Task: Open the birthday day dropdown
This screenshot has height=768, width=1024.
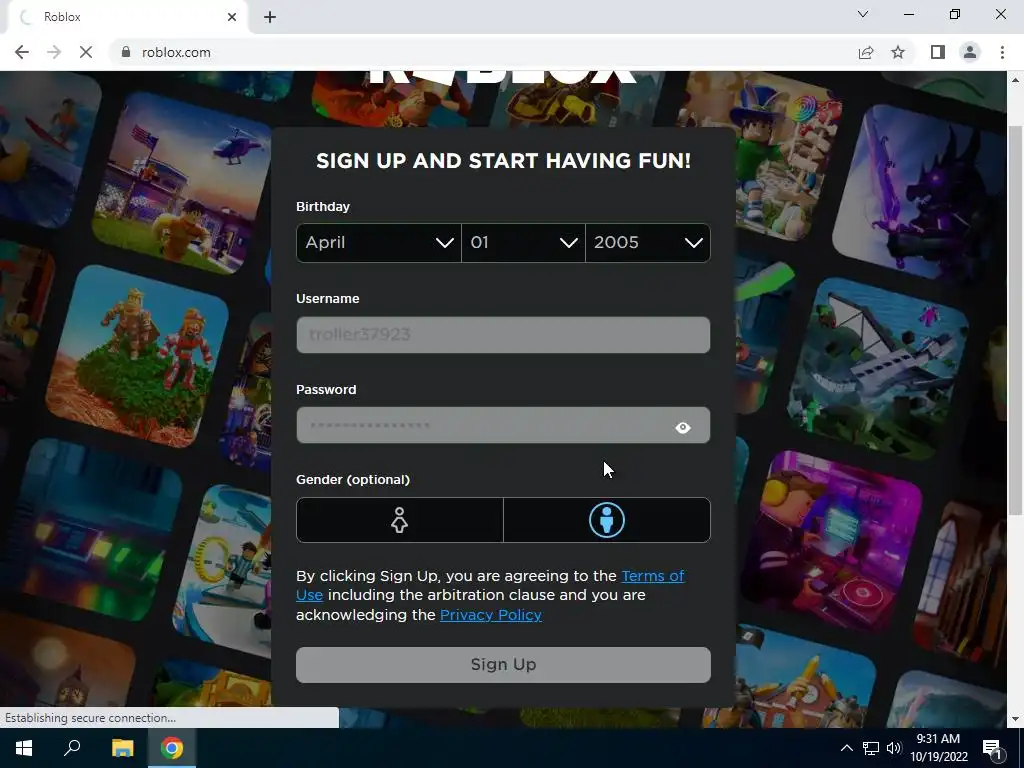Action: [523, 243]
